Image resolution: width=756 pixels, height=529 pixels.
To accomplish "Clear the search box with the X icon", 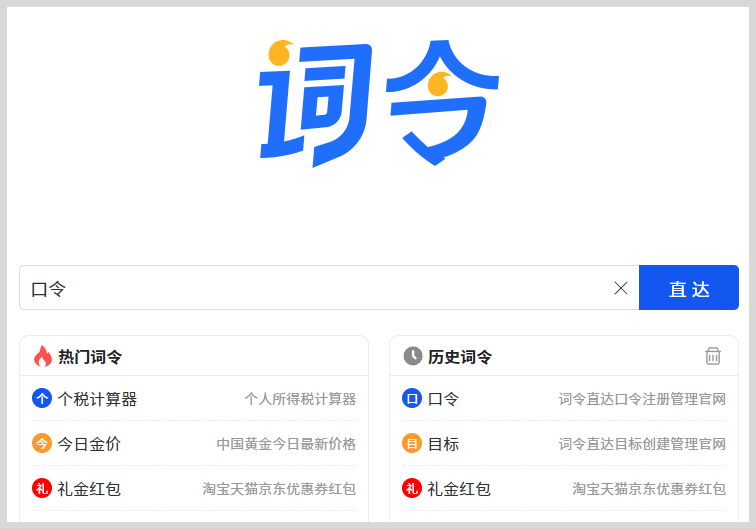I will (621, 288).
